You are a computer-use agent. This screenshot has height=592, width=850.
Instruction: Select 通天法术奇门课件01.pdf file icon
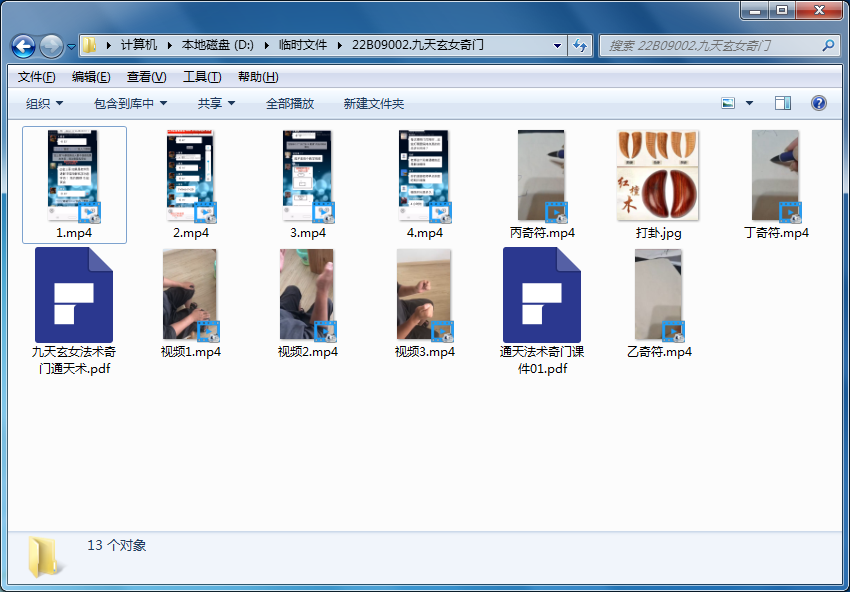point(542,295)
